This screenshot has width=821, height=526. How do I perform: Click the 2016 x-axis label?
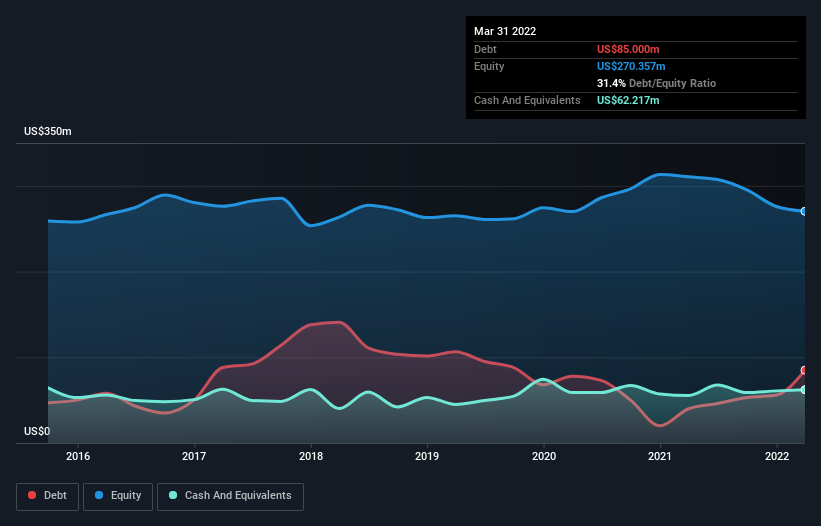tap(78, 456)
